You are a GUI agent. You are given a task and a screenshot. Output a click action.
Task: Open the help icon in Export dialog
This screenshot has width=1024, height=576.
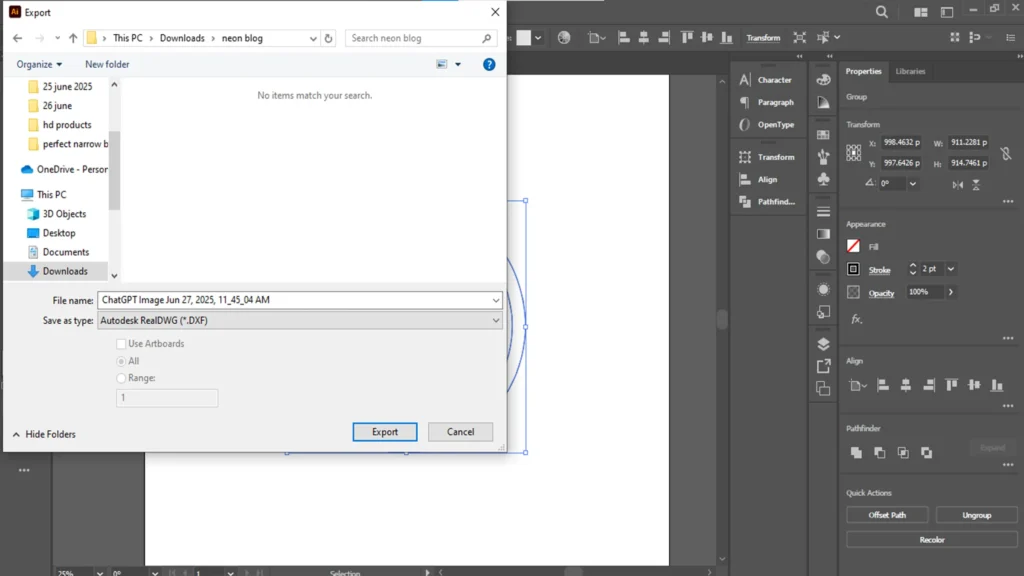pyautogui.click(x=488, y=64)
